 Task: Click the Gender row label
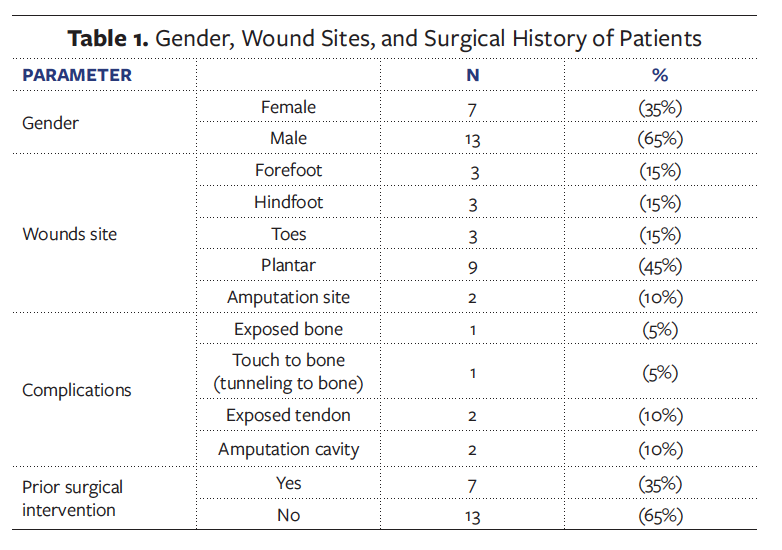tap(50, 123)
